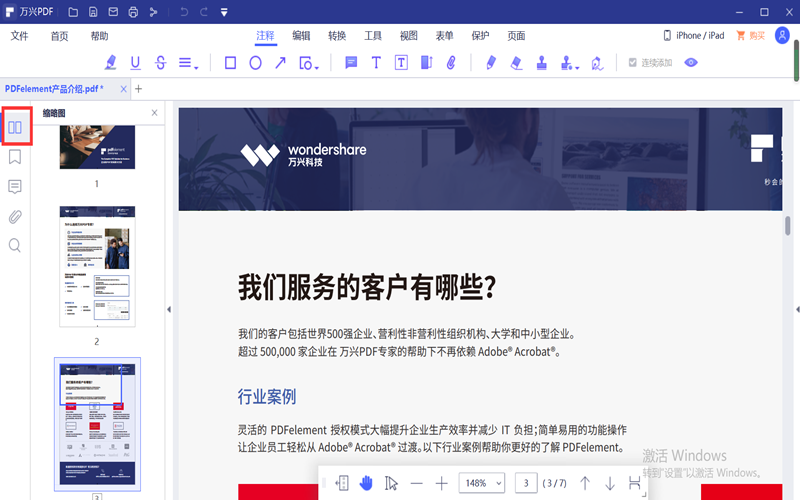
Task: Click the 购买 purchase link
Action: click(750, 36)
